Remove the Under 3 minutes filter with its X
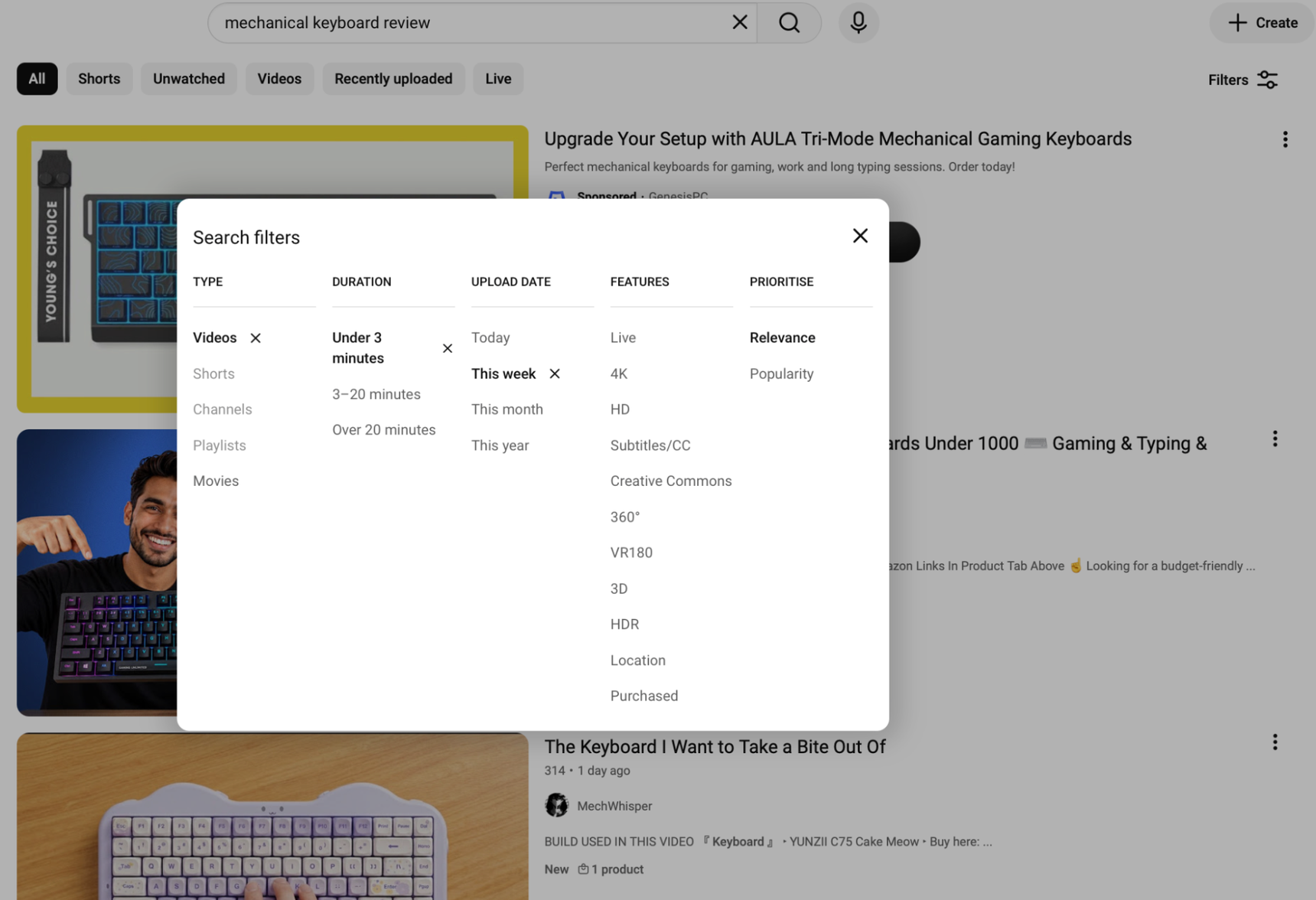The width and height of the screenshot is (1316, 900). [448, 348]
